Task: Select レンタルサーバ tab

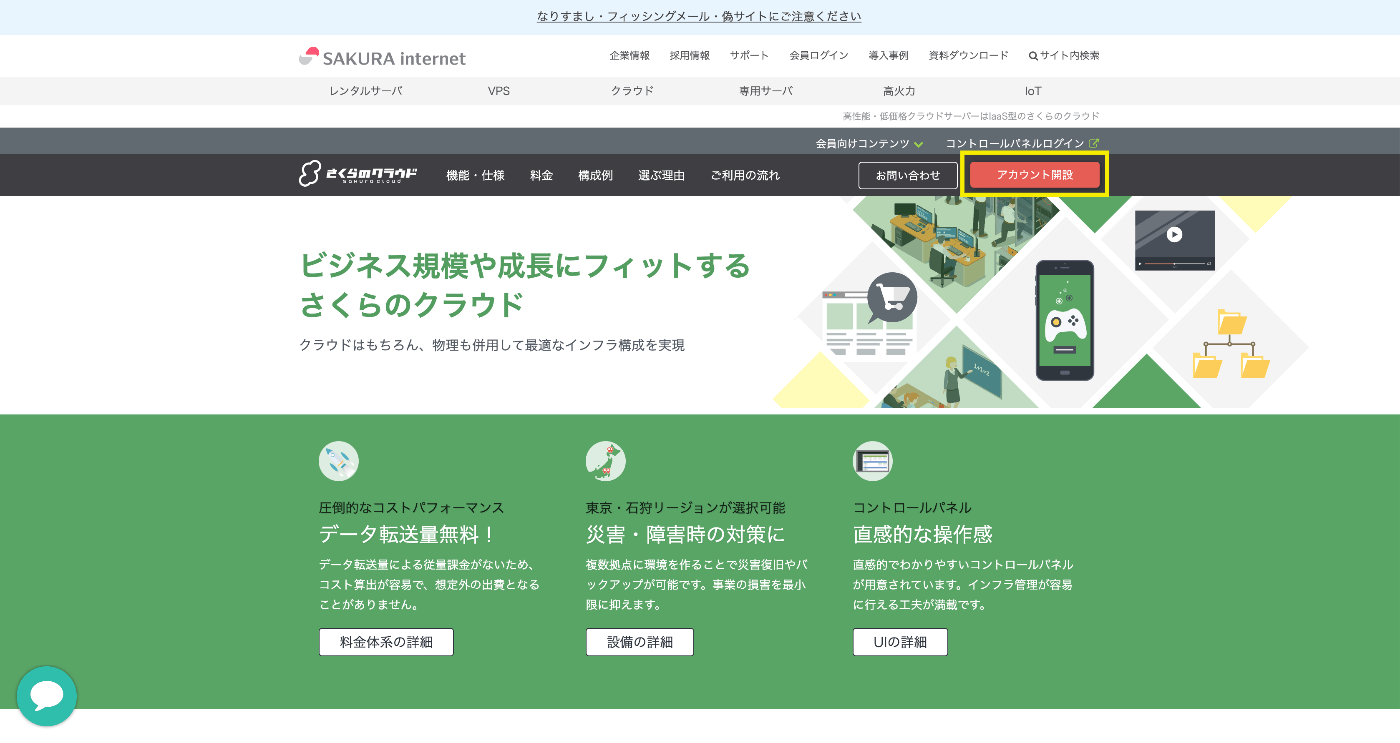Action: click(366, 91)
